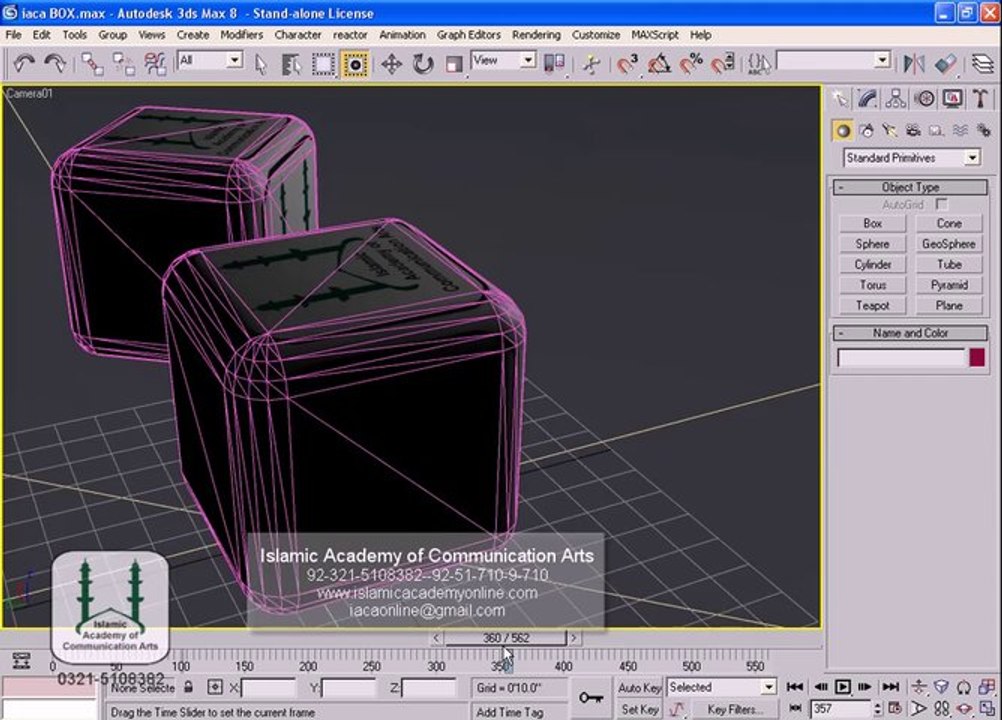The image size is (1002, 720).
Task: Choose the Unlink Selection tool
Action: [123, 64]
